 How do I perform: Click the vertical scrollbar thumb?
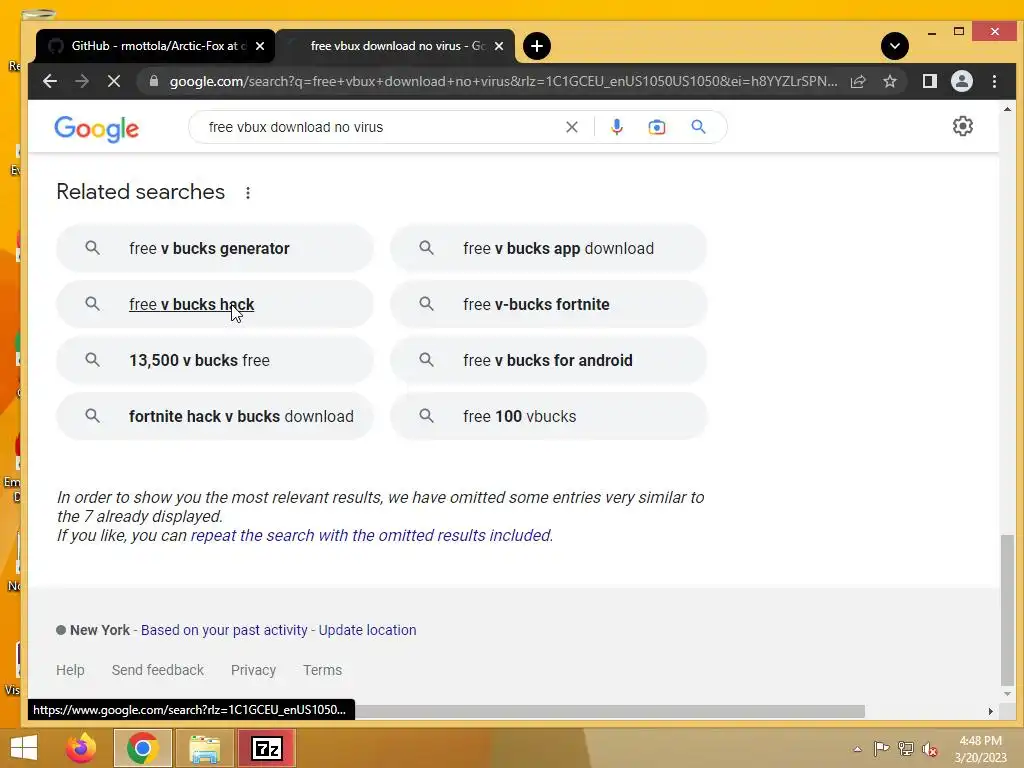[x=1008, y=611]
